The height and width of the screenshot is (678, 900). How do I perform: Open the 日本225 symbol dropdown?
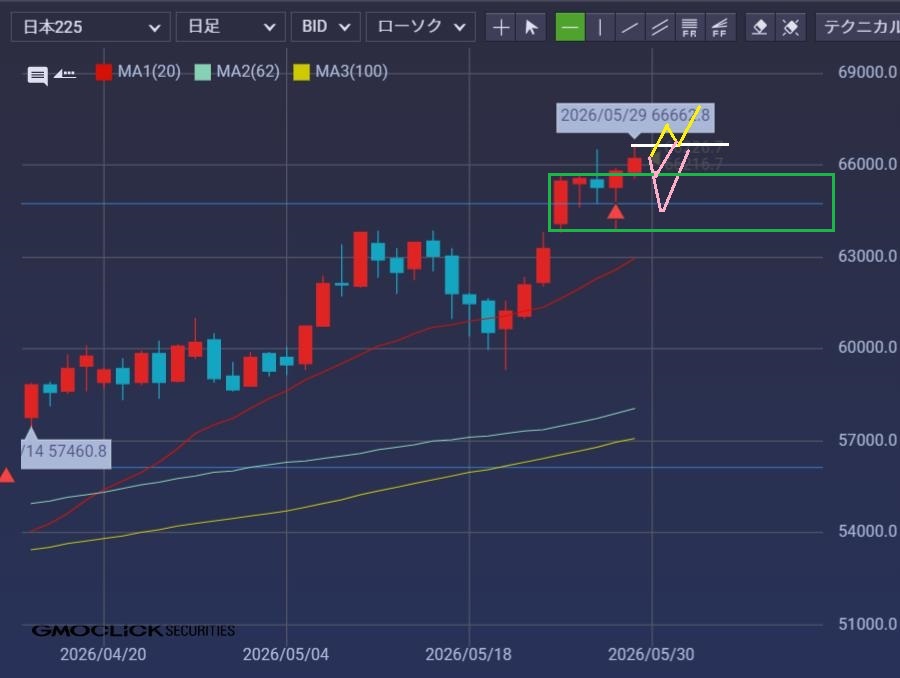tap(91, 27)
